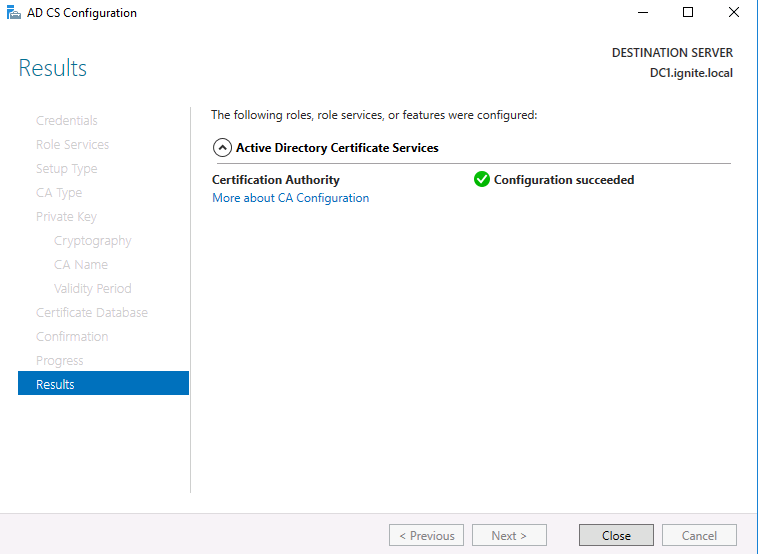Collapse the Active Directory Certificate Services section
This screenshot has width=758, height=554.
tap(222, 147)
